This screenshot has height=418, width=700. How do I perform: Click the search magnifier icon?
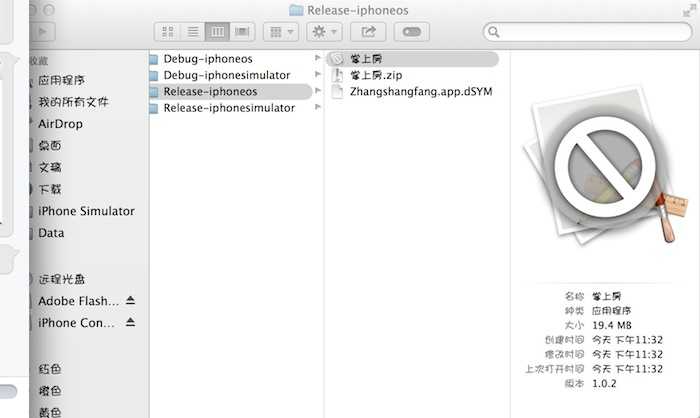[x=493, y=32]
